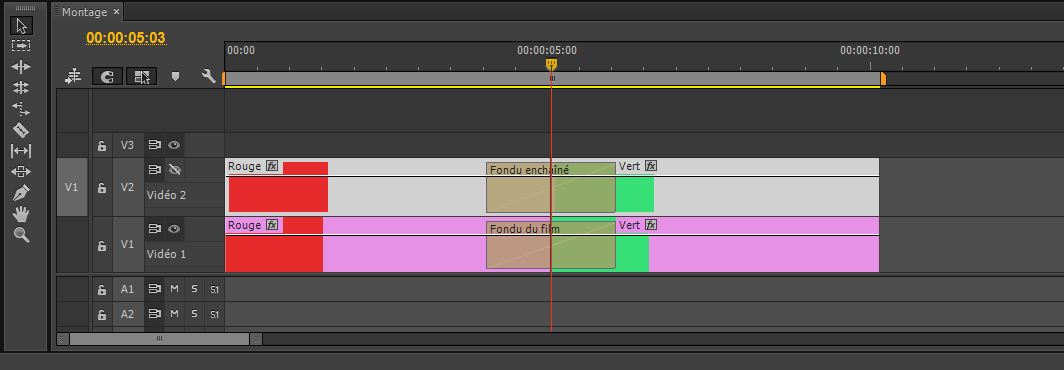Show the hidden V2 track output

coord(174,169)
